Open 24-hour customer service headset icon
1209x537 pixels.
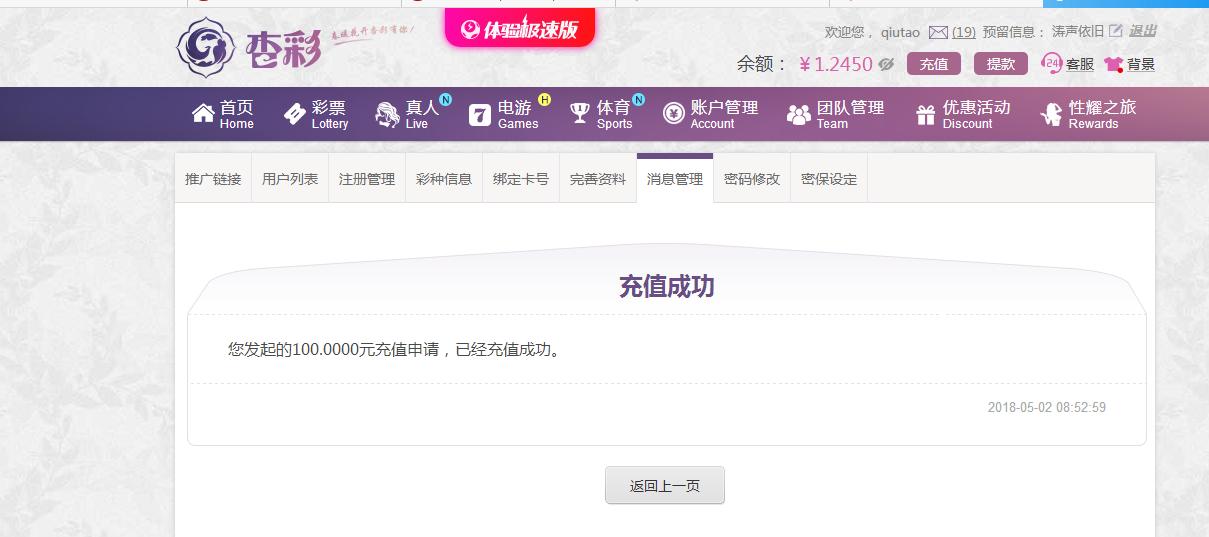click(x=1051, y=63)
